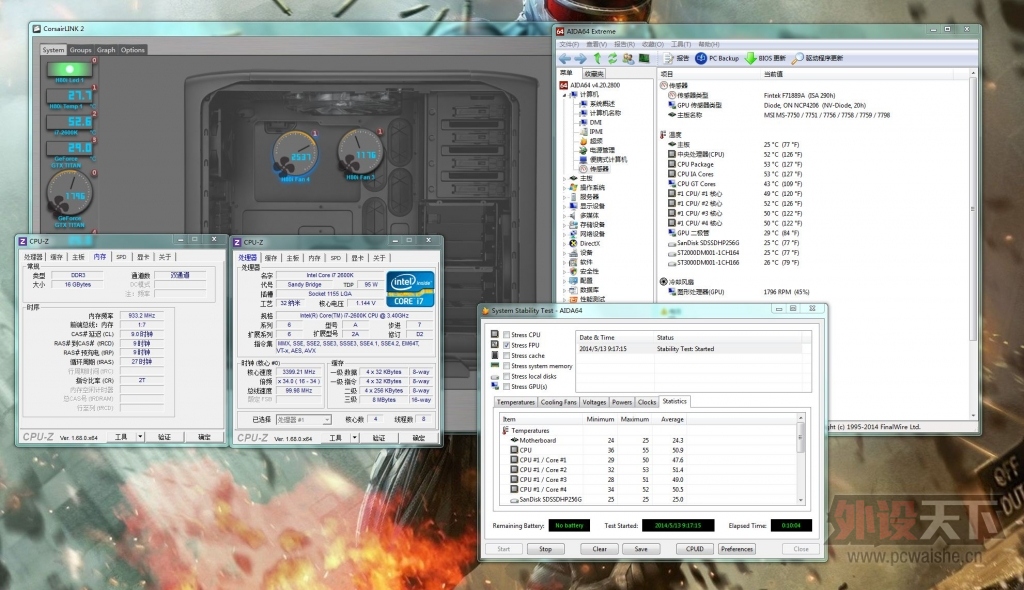Expand the 存储设备 node in AIDA64 tree

point(565,225)
